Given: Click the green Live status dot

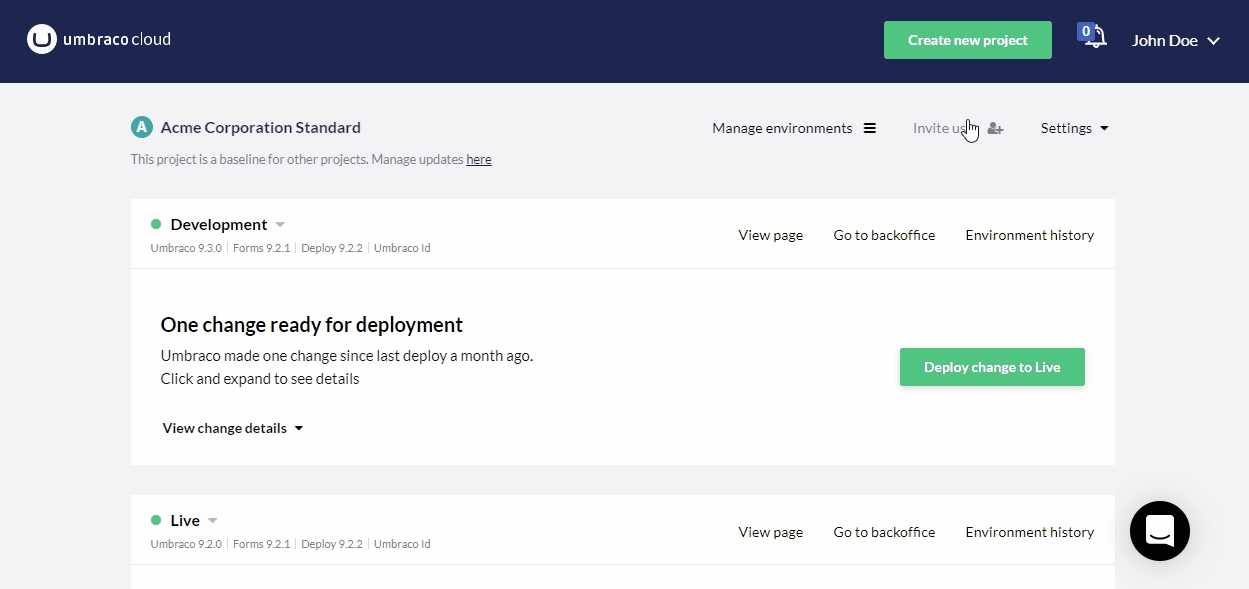Looking at the screenshot, I should point(156,520).
